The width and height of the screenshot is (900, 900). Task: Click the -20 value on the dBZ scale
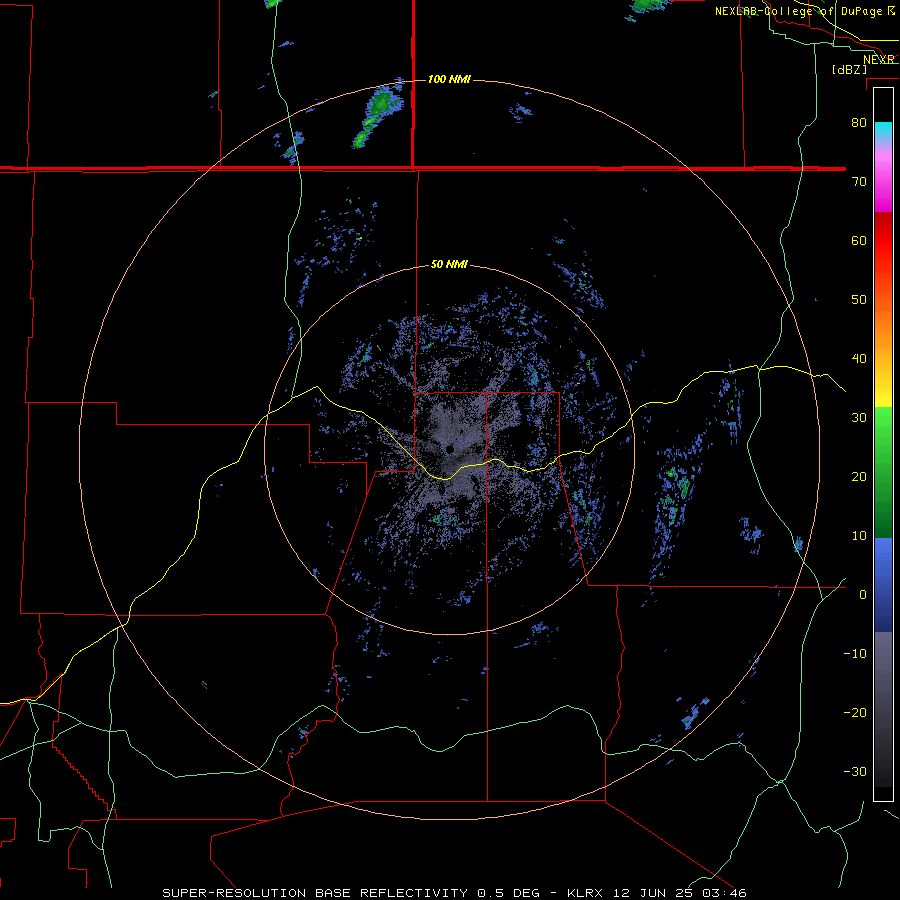tap(855, 712)
